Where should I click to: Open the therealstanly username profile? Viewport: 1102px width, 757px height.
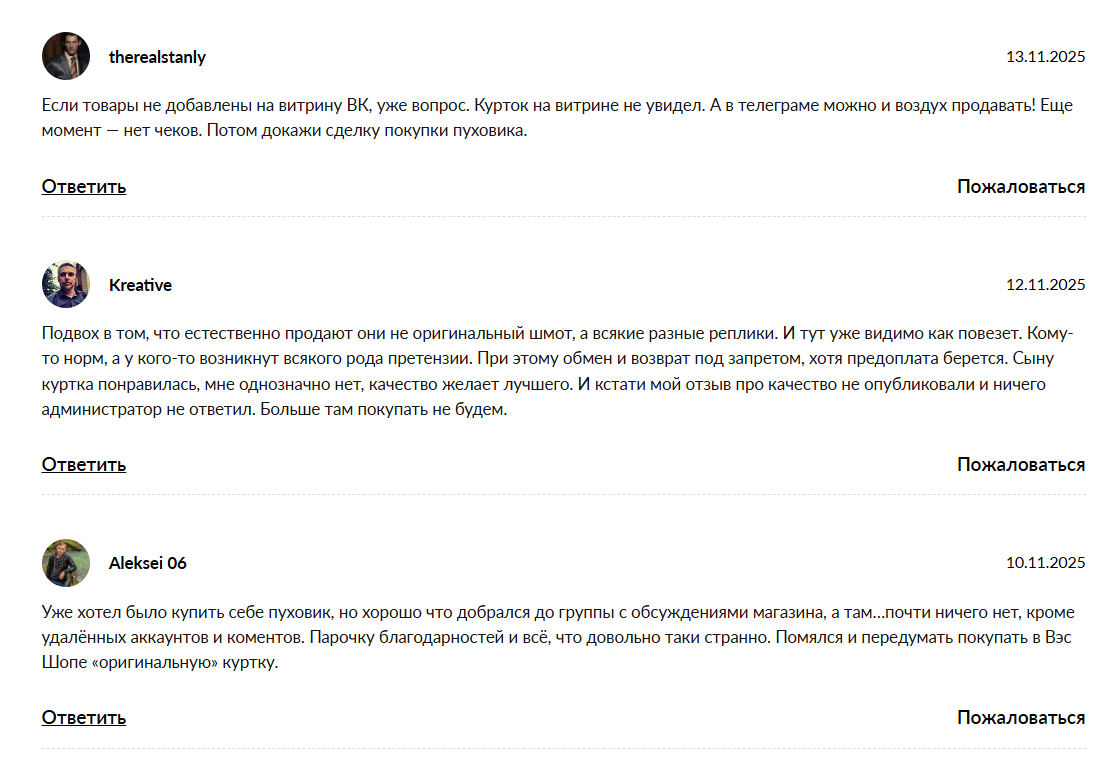157,57
